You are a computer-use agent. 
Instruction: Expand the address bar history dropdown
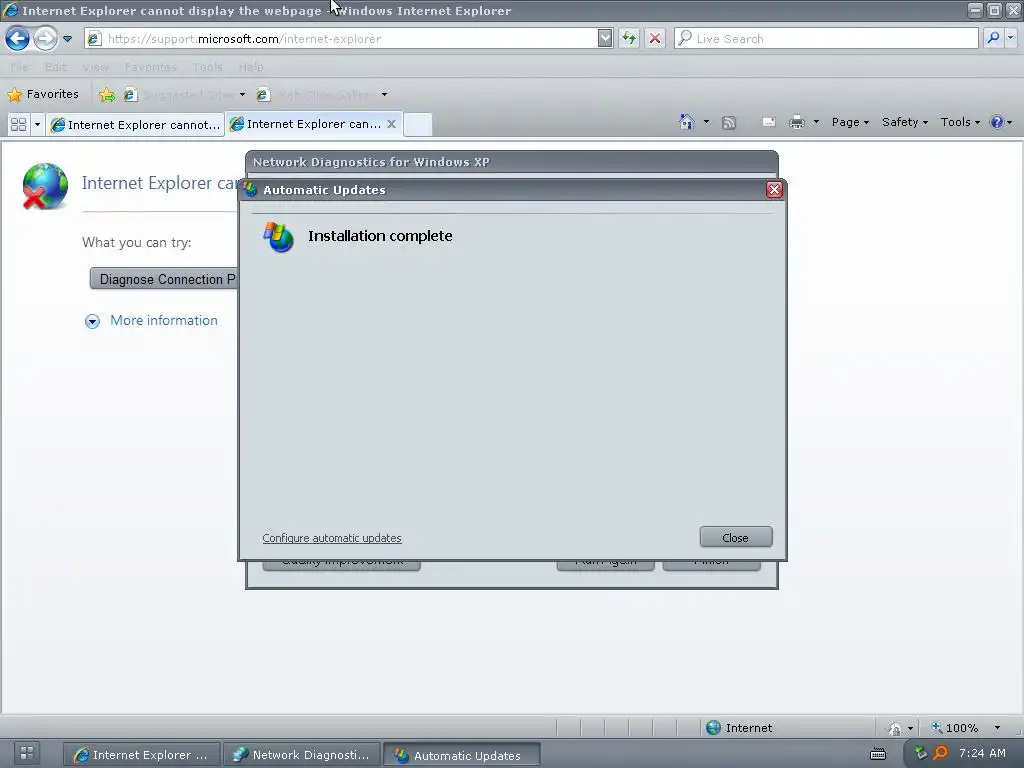click(605, 39)
